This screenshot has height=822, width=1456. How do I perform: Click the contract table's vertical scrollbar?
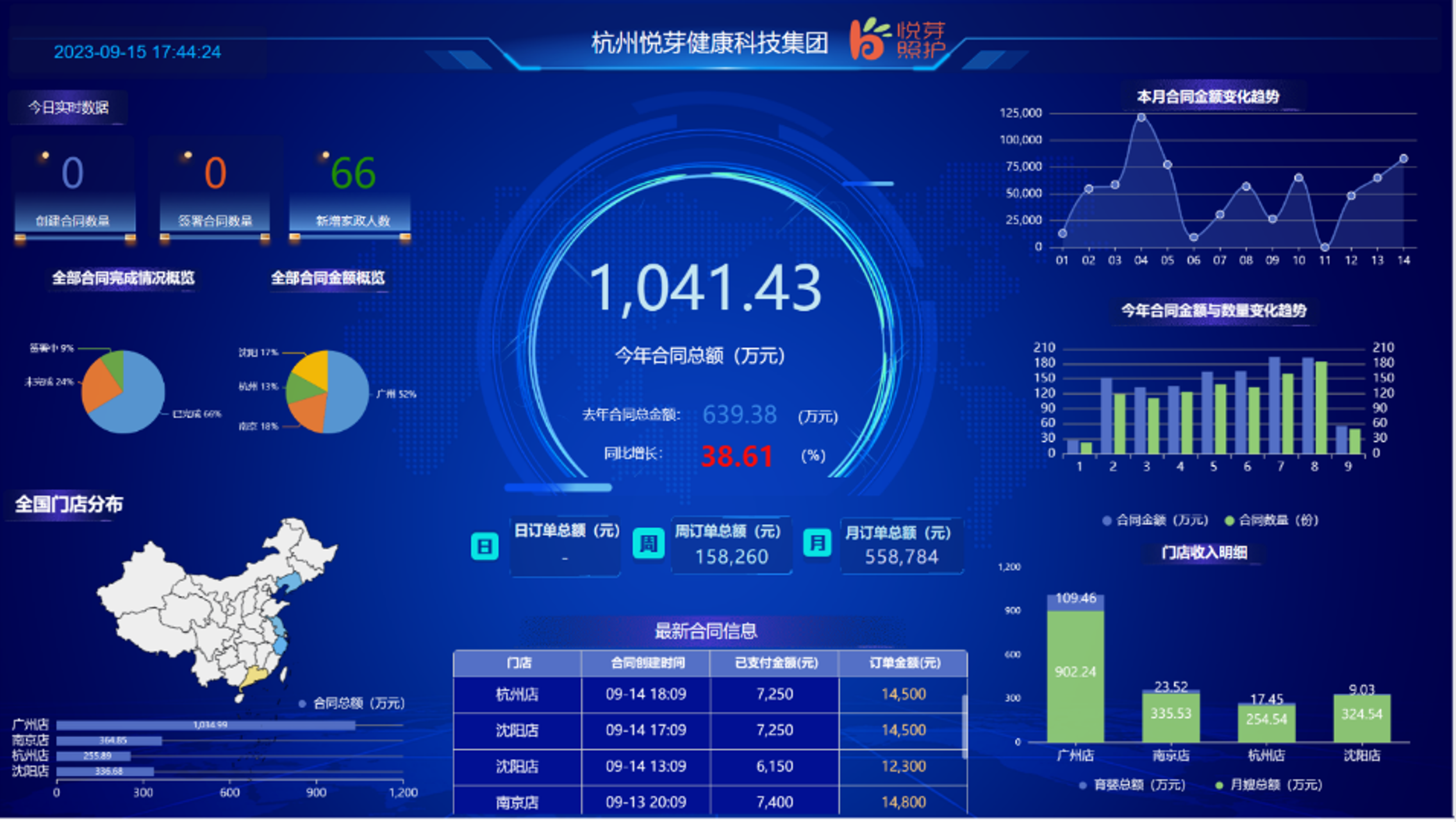pyautogui.click(x=964, y=727)
